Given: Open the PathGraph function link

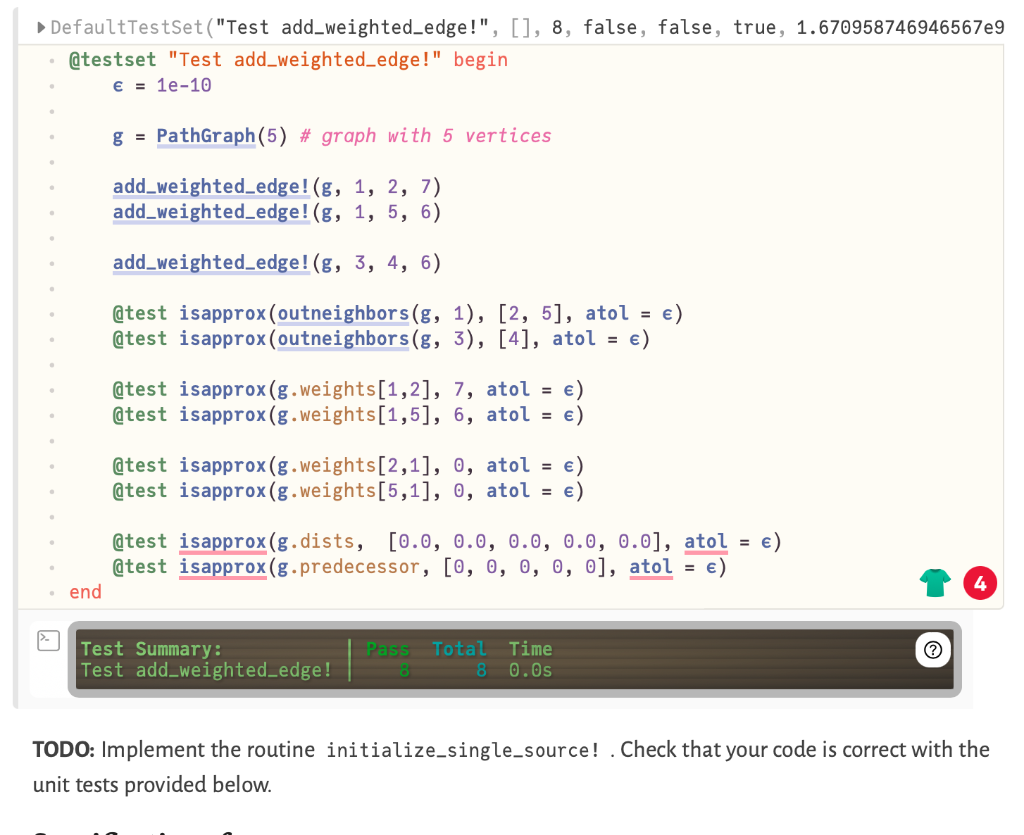Looking at the screenshot, I should [x=205, y=136].
